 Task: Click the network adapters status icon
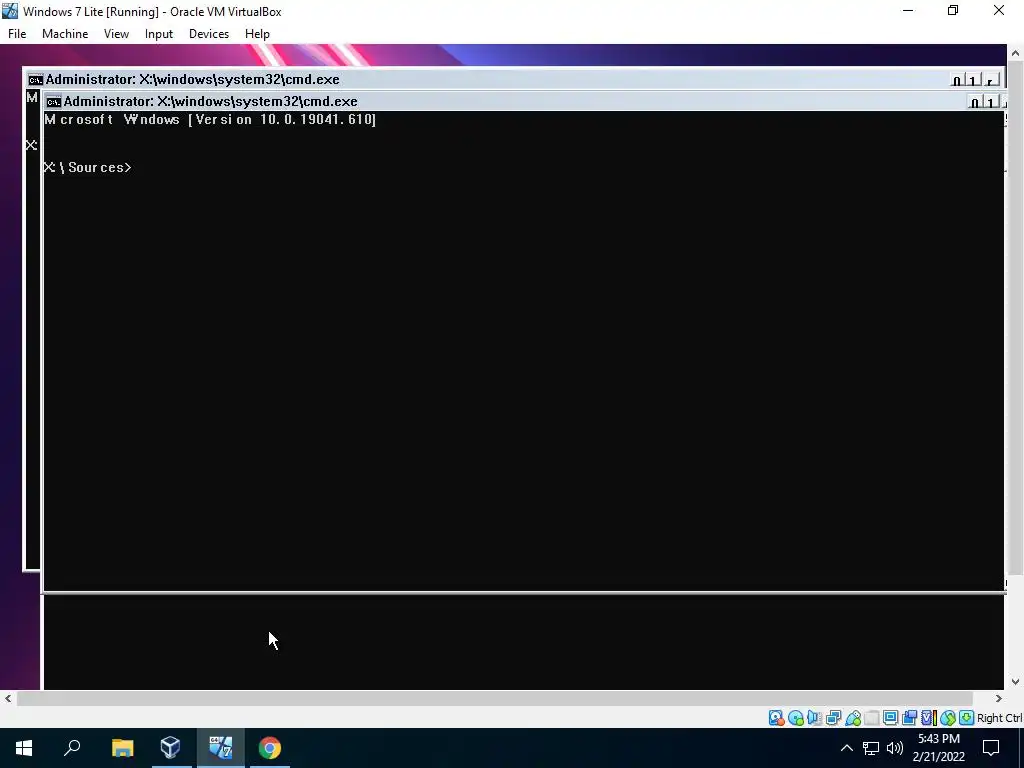pos(833,718)
